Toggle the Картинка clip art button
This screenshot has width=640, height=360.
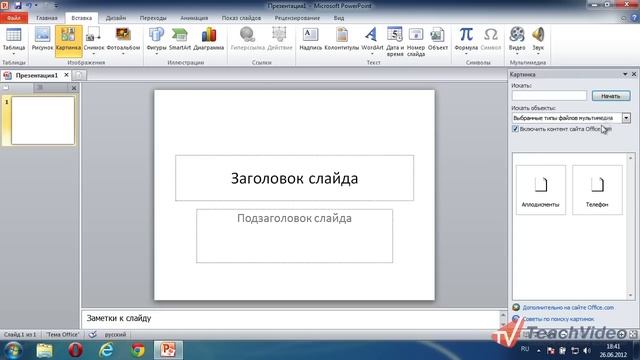click(69, 40)
